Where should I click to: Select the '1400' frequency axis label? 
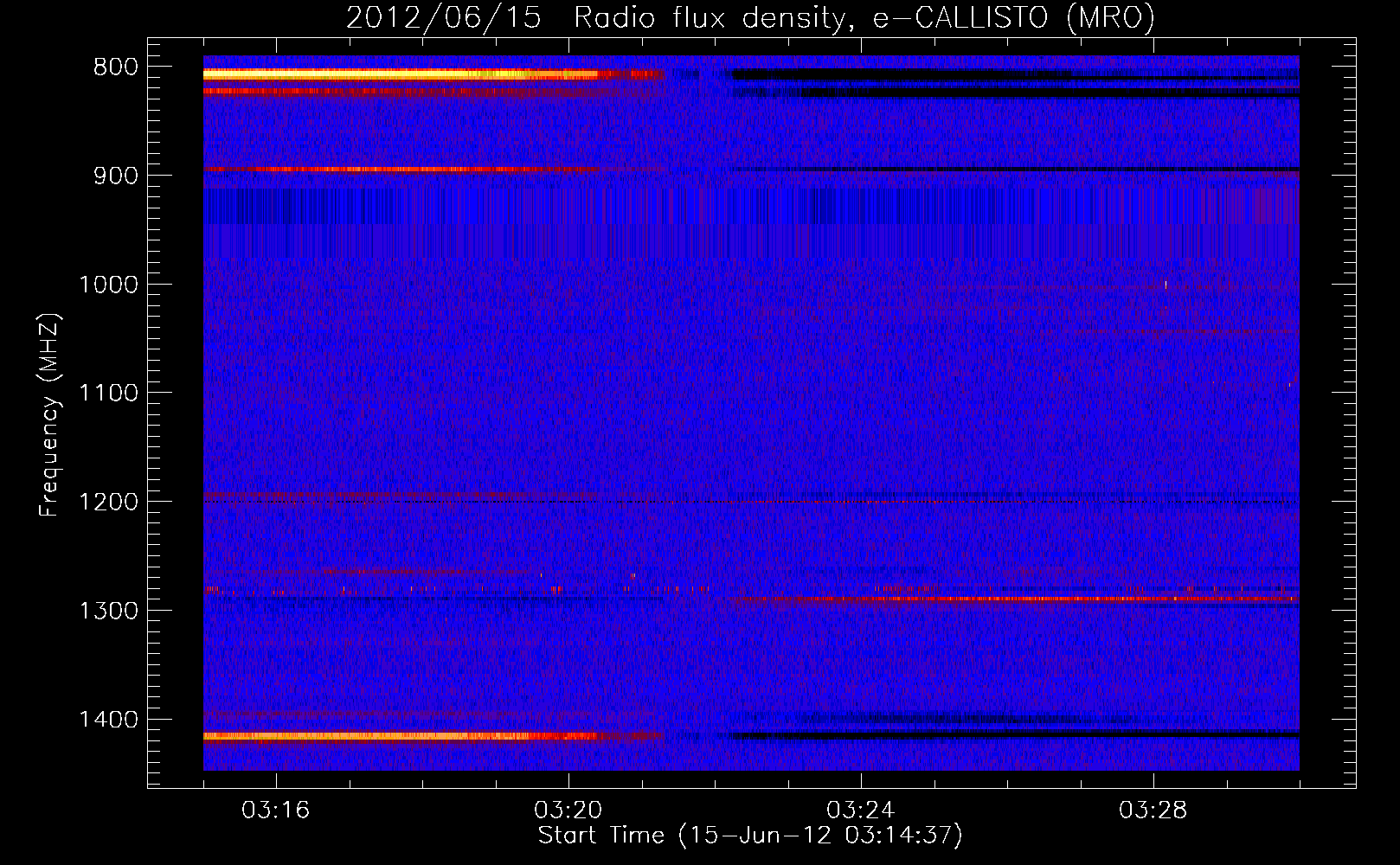coord(108,720)
